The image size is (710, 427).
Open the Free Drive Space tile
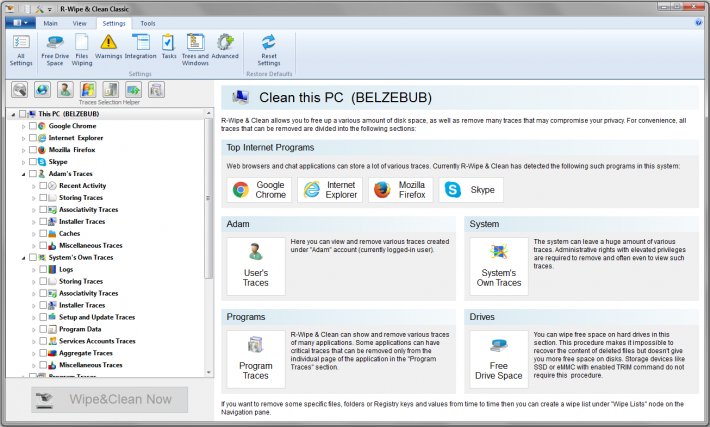click(x=499, y=359)
